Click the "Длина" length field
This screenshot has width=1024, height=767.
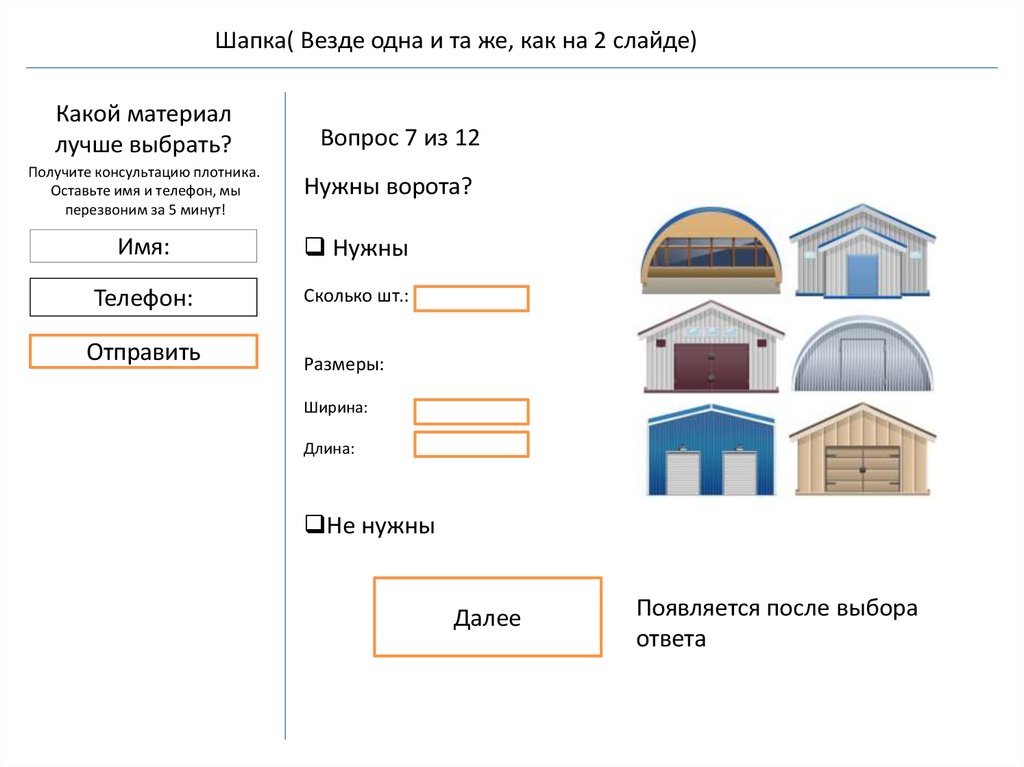[472, 444]
